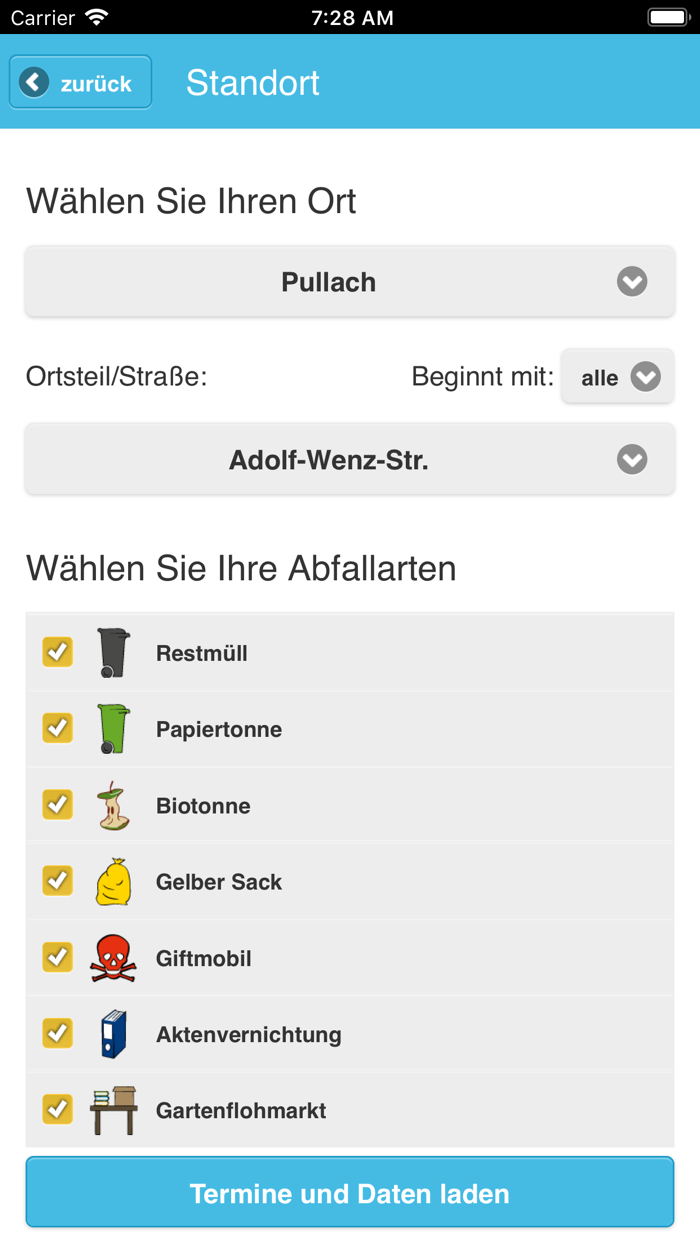The width and height of the screenshot is (700, 1244).
Task: Open the 'alle' Beginnt mit dropdown
Action: pos(617,376)
